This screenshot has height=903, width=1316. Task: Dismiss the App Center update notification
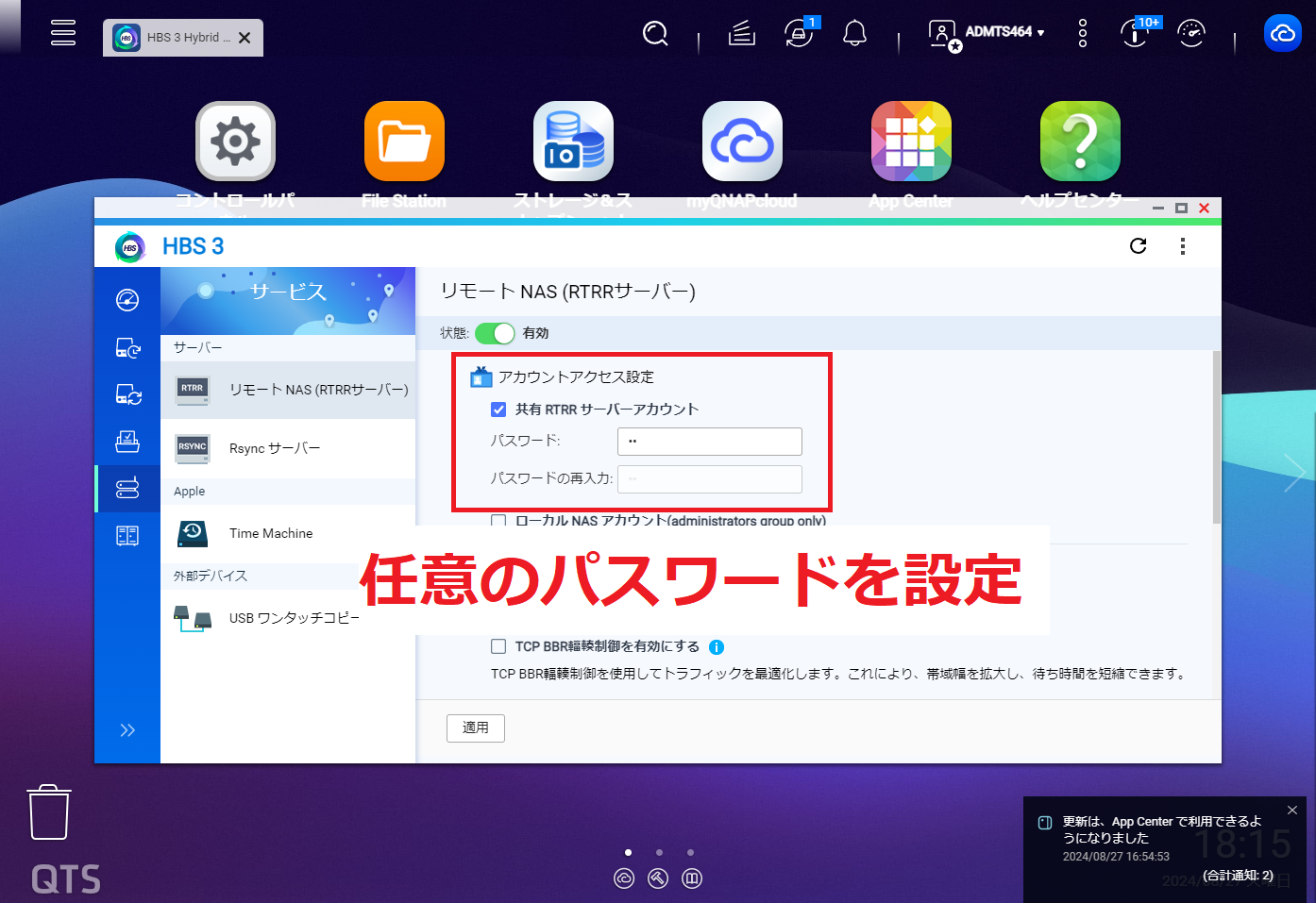pos(1292,811)
